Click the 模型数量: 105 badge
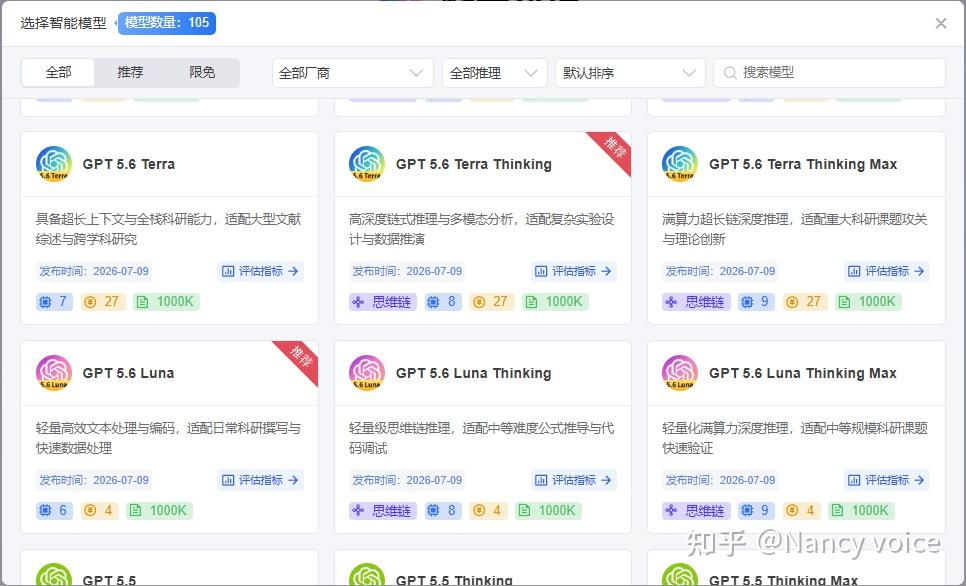This screenshot has height=586, width=966. (x=167, y=23)
